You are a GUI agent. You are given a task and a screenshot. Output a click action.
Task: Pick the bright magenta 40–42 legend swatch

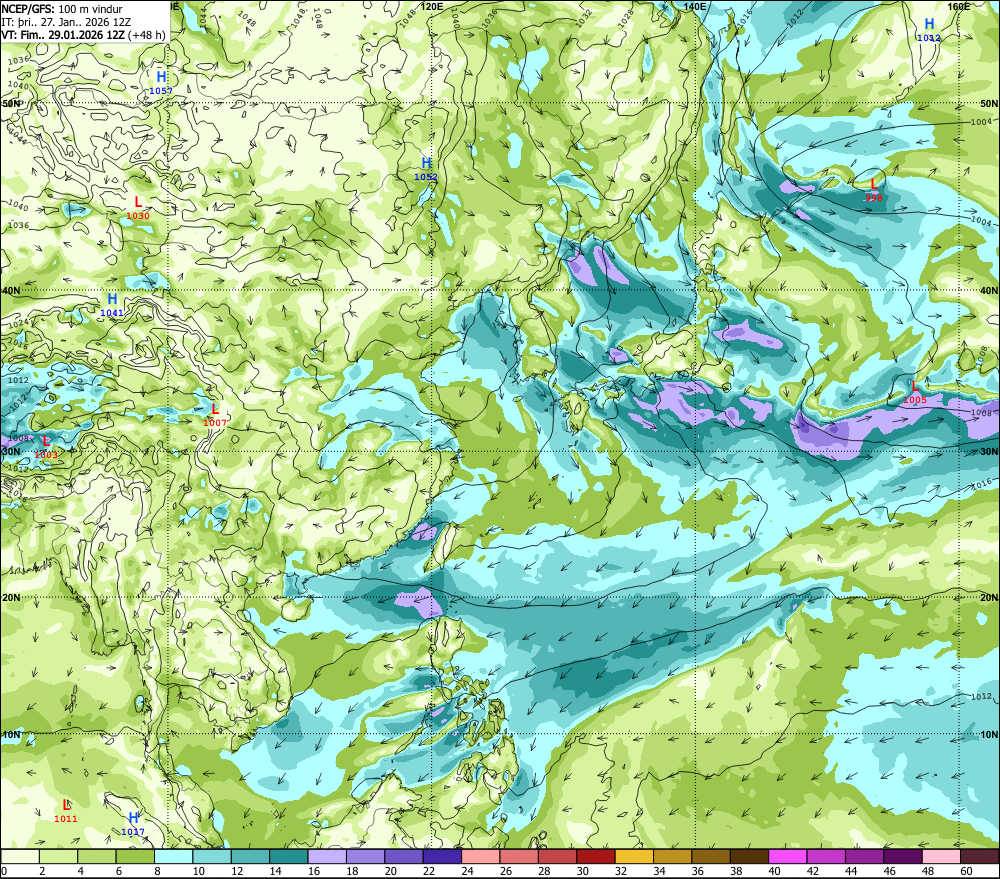[788, 856]
